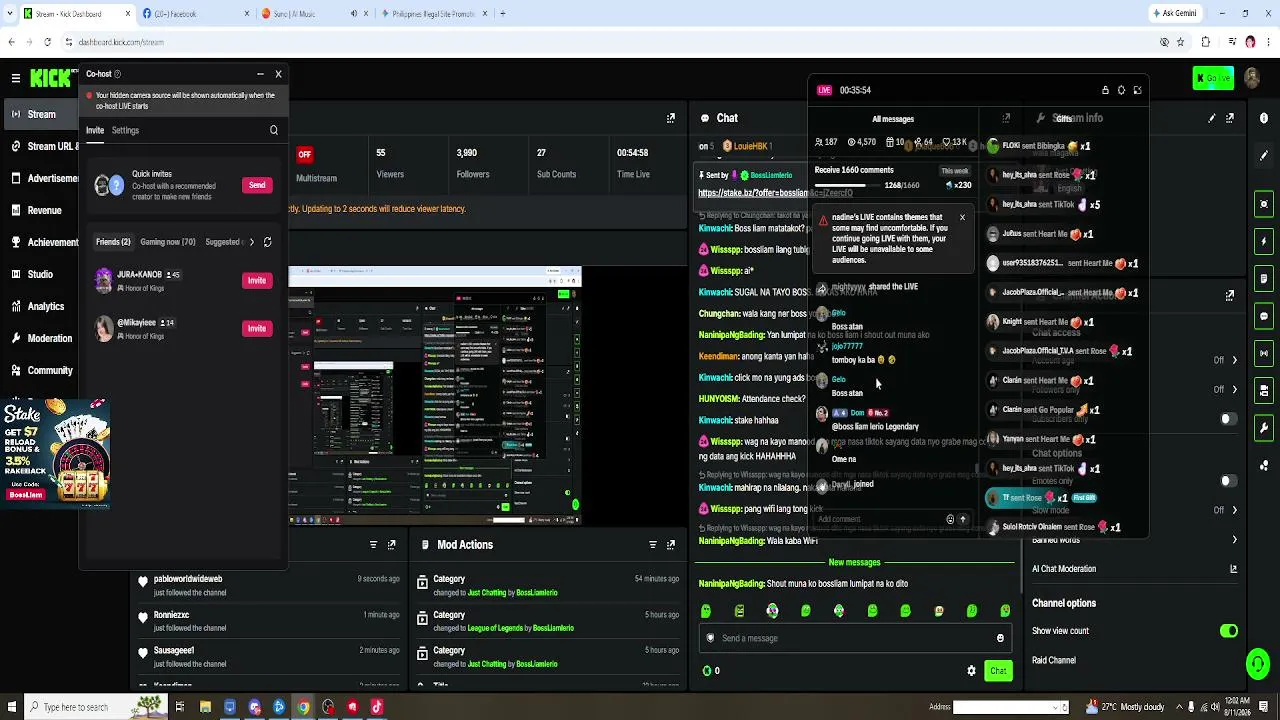Click the message input field

[x=855, y=638]
